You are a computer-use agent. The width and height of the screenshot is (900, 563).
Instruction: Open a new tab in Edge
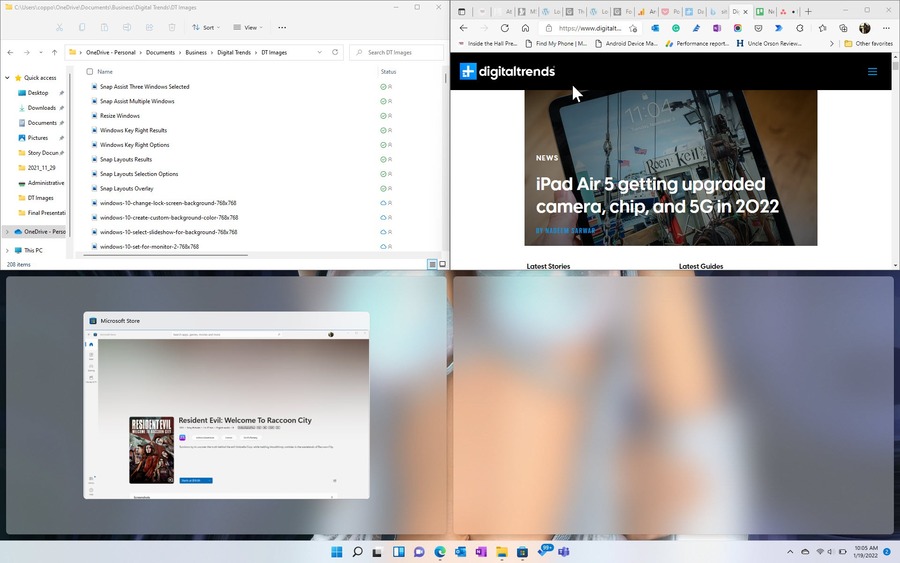(x=808, y=11)
